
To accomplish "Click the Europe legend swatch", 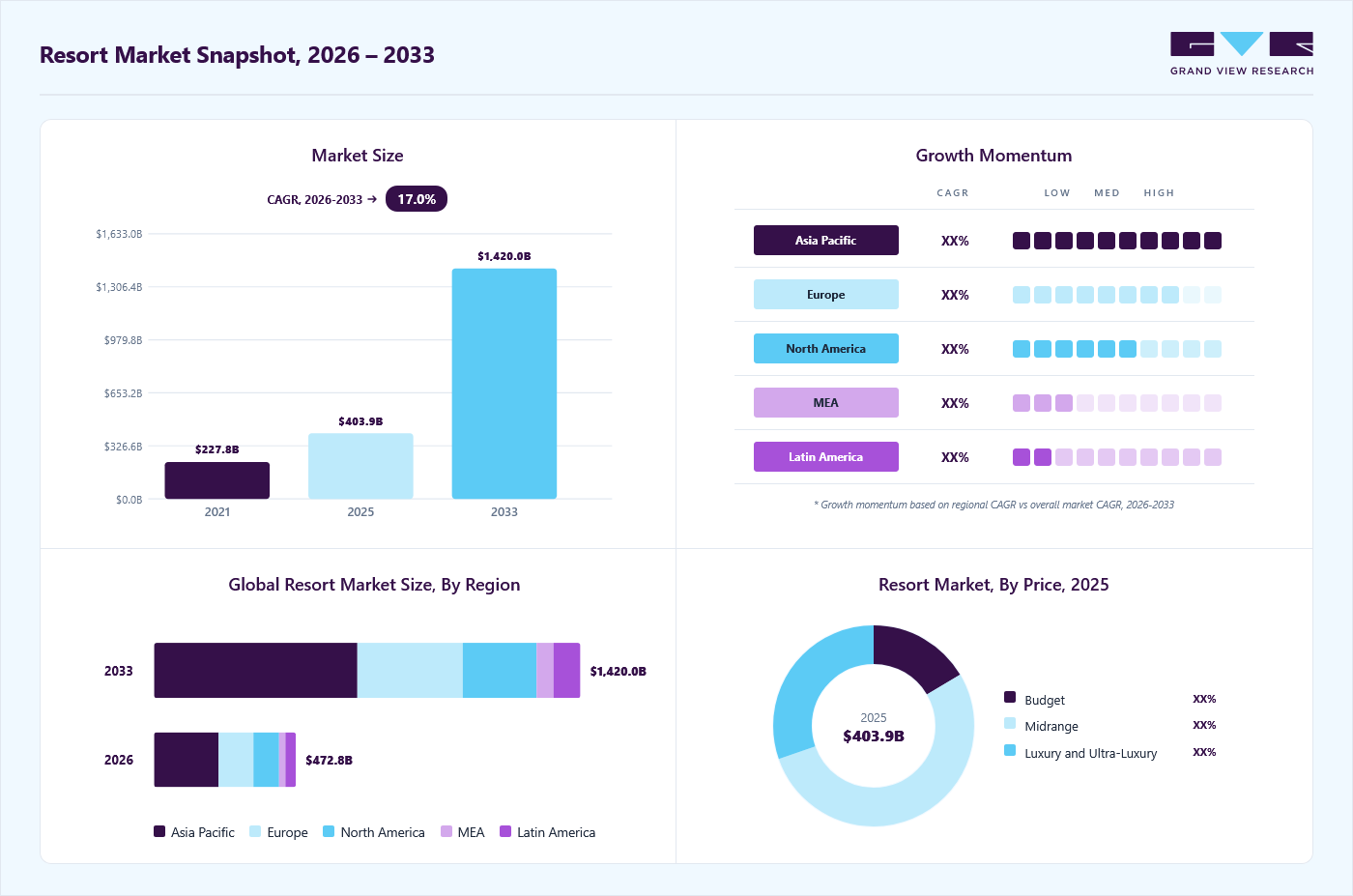I will [255, 831].
